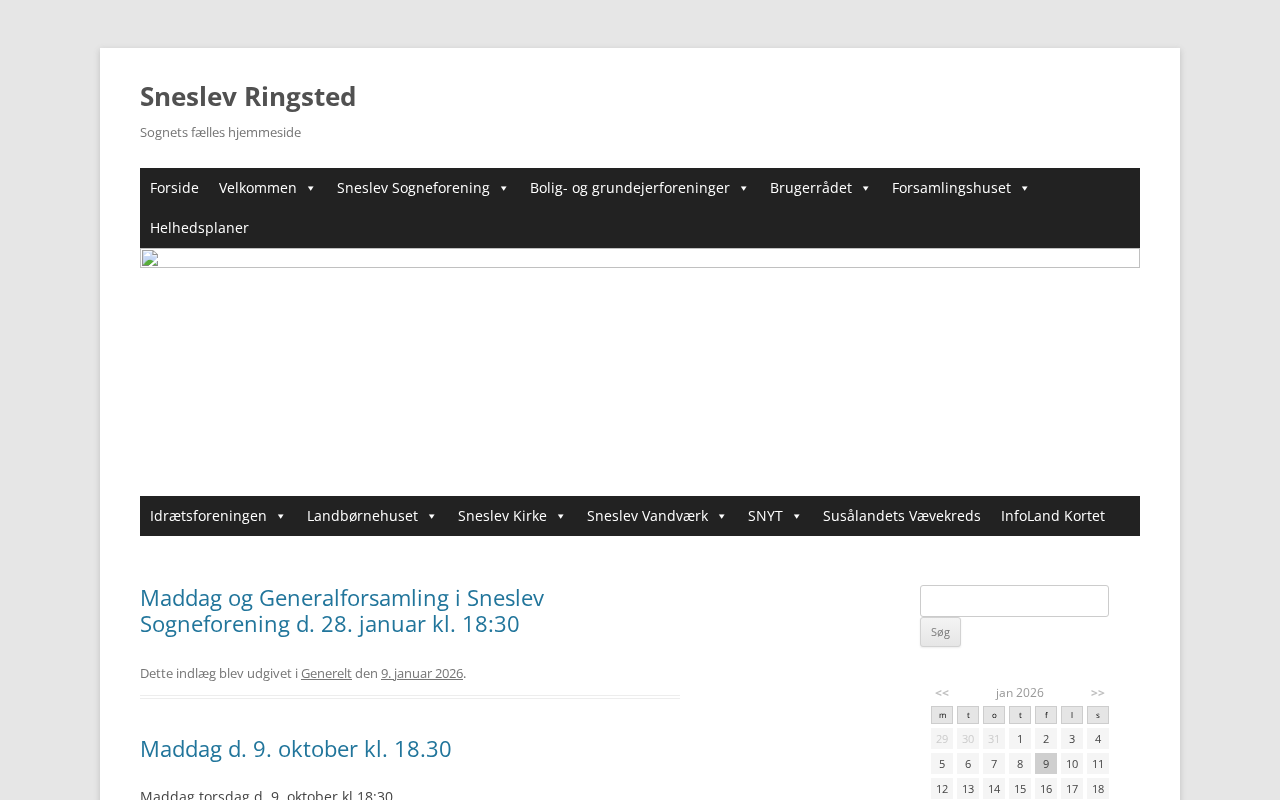Expand Sneslev Kirke dropdown arrow
The image size is (1280, 800).
[x=560, y=517]
